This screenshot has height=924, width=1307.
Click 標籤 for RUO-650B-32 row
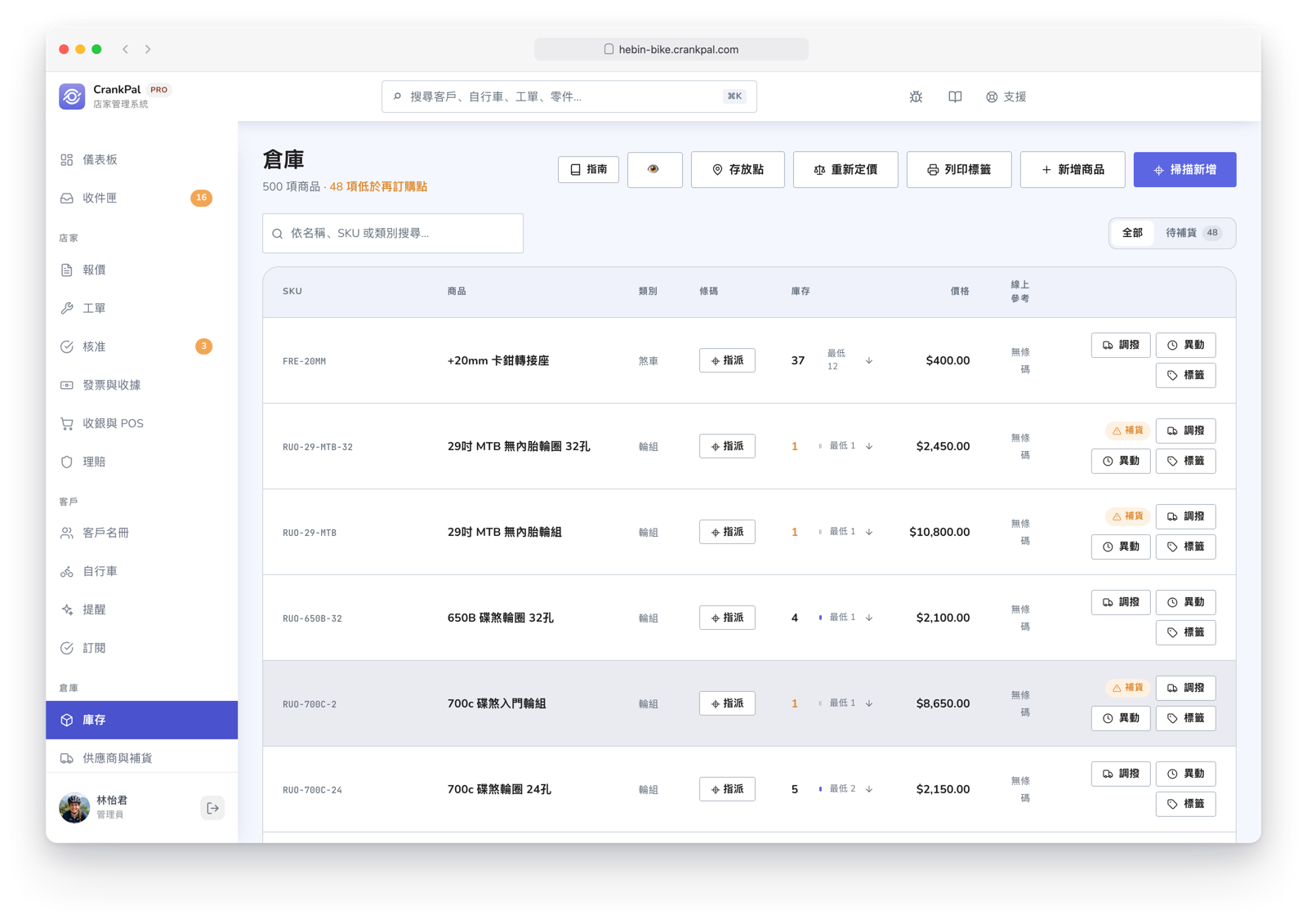(1185, 632)
